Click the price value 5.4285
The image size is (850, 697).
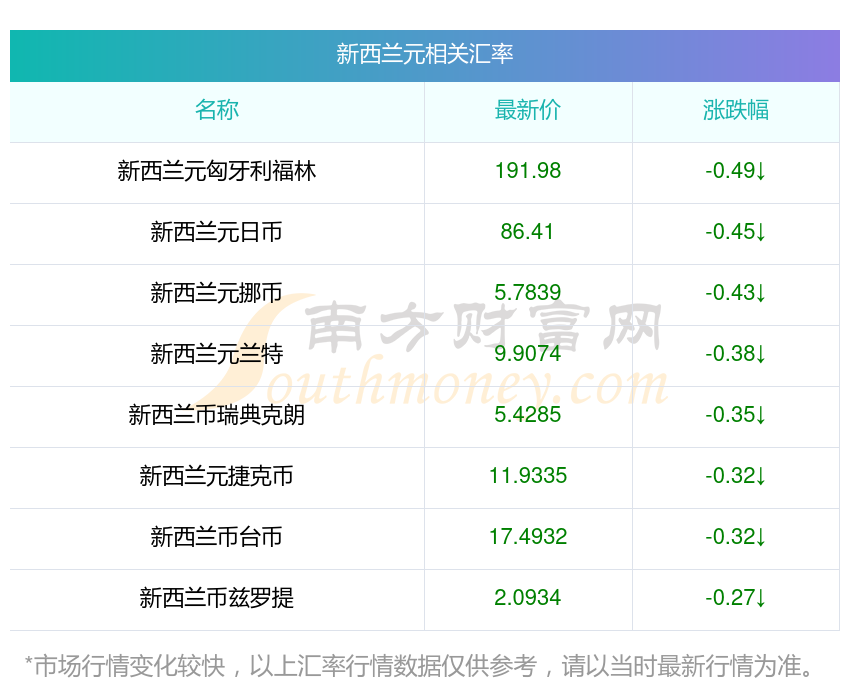point(527,415)
